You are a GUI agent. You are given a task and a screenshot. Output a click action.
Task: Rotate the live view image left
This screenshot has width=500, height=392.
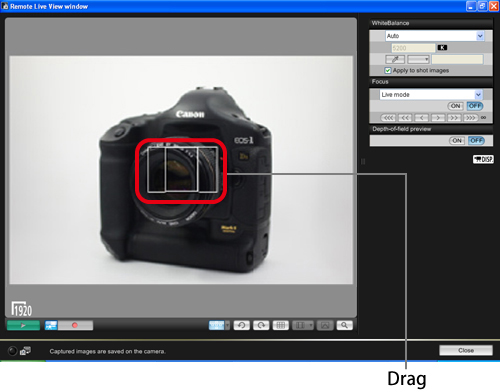pyautogui.click(x=242, y=325)
